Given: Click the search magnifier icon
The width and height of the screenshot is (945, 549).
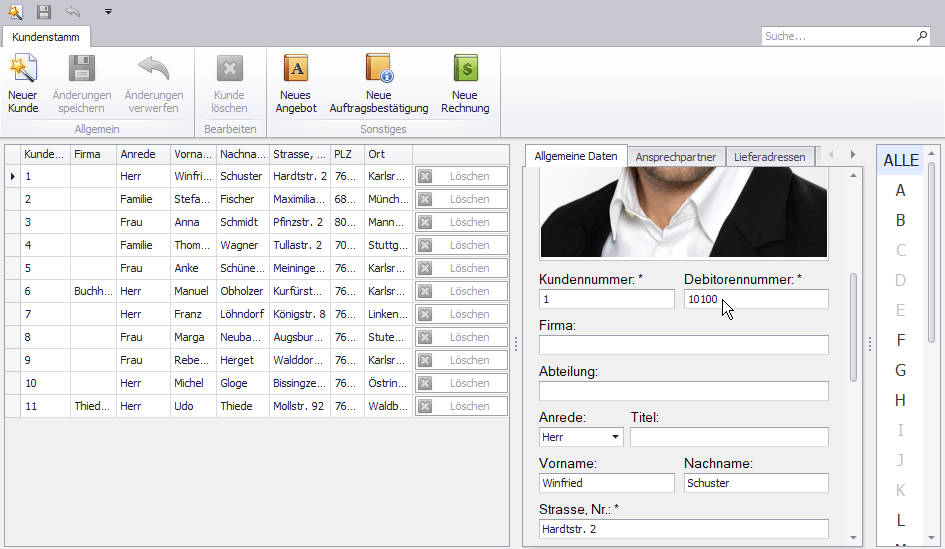Looking at the screenshot, I should click(x=921, y=36).
